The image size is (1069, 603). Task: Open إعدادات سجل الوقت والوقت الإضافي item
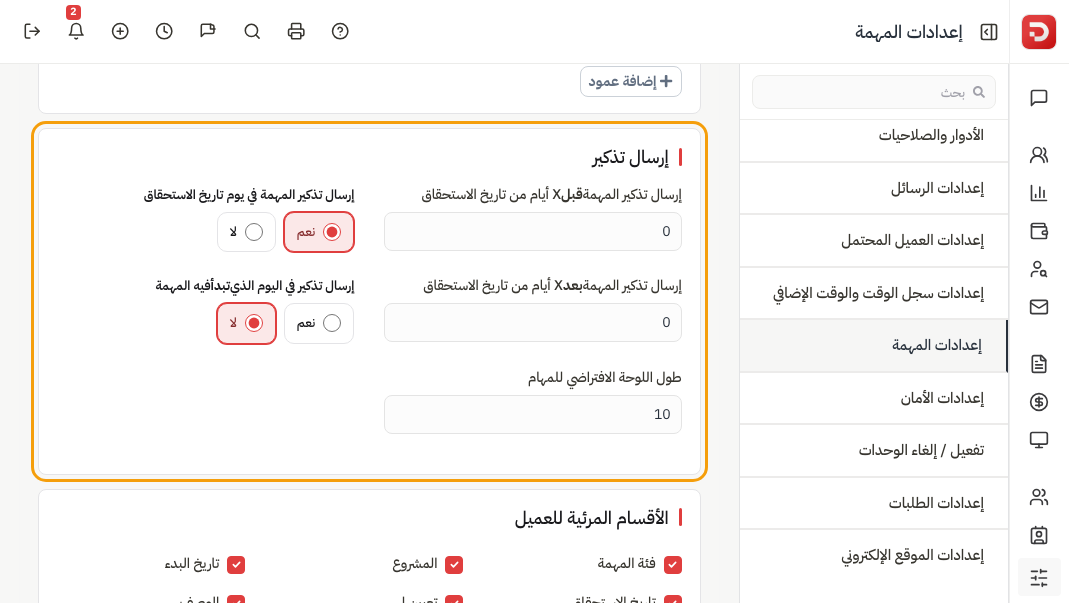(874, 293)
